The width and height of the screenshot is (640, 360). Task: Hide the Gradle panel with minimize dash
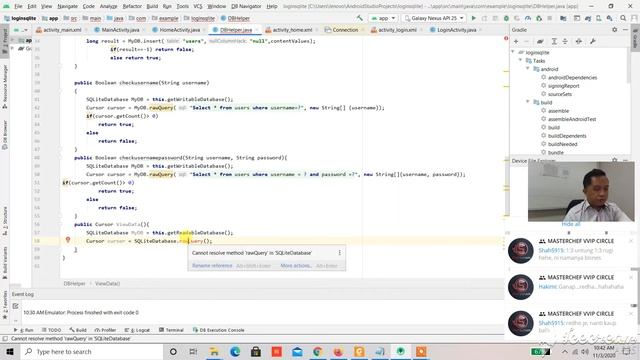coord(625,30)
